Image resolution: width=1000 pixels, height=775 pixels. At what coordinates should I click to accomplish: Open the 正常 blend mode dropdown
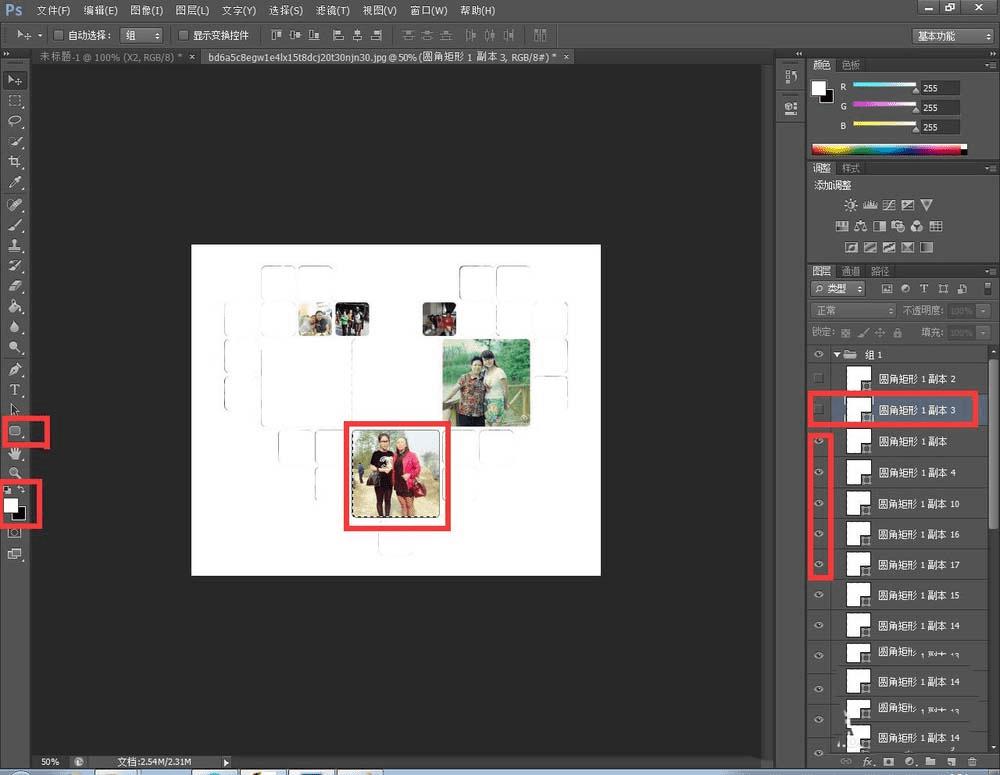(853, 311)
